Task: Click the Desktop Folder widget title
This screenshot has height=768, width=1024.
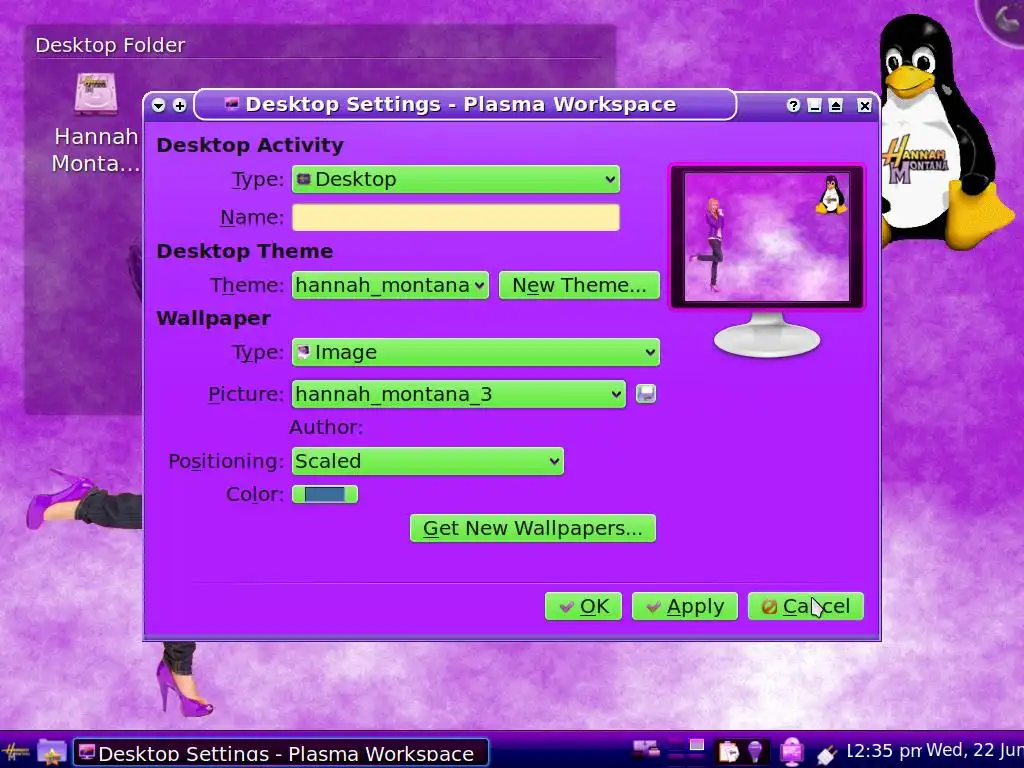Action: coord(110,45)
